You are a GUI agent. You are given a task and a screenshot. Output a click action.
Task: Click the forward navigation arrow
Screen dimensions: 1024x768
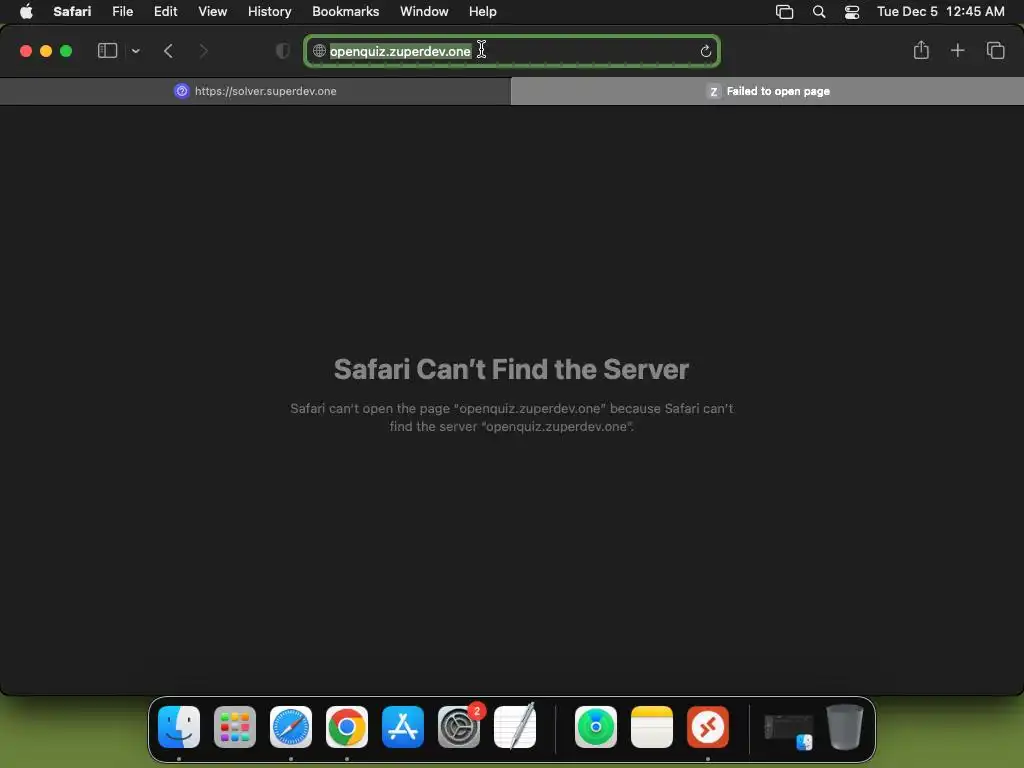203,51
